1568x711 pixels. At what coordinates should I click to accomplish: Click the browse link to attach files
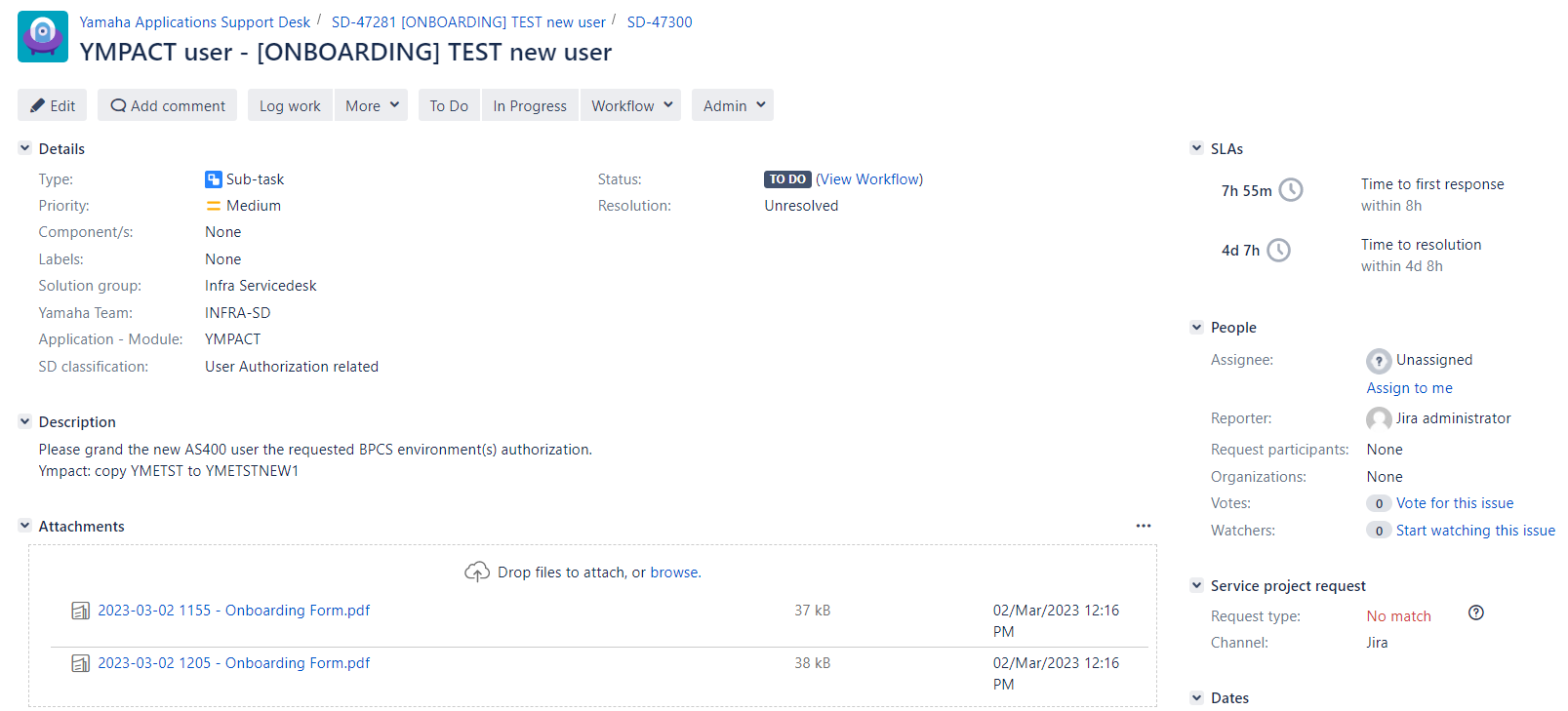click(x=674, y=573)
